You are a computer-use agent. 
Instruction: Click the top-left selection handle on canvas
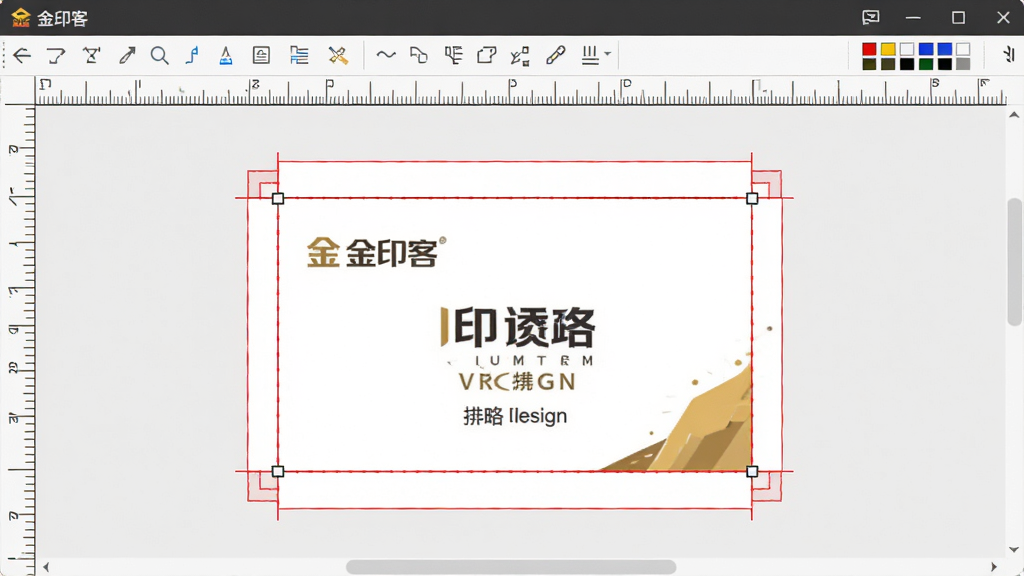[x=278, y=199]
